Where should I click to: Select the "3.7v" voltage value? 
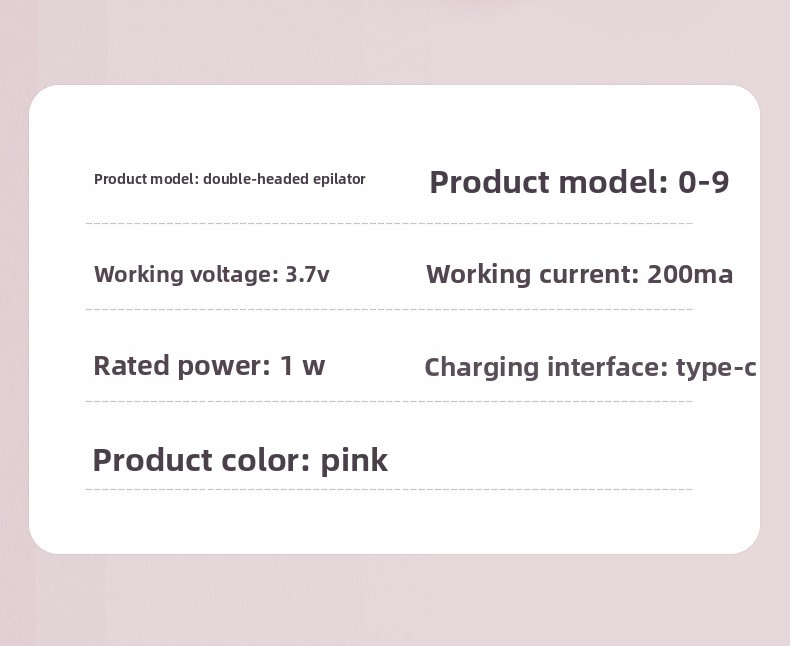(x=307, y=274)
